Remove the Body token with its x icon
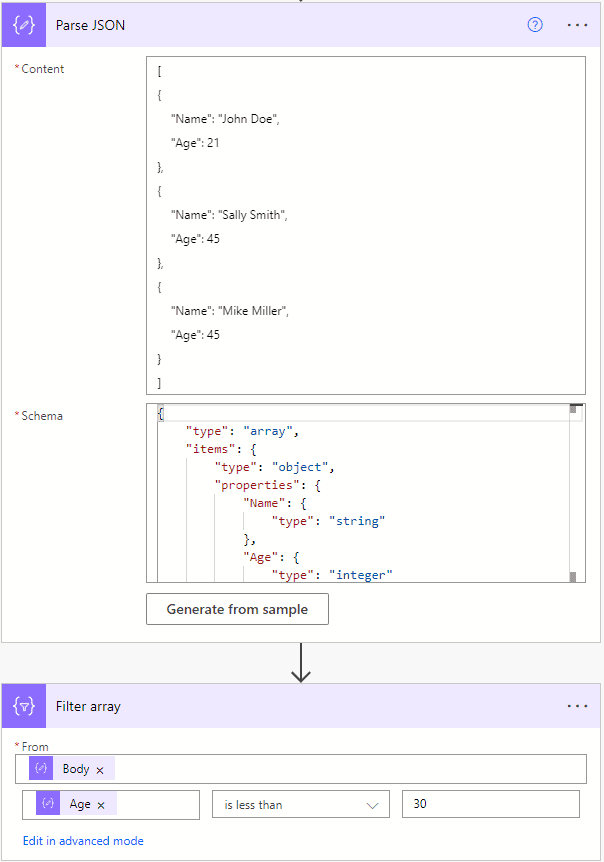This screenshot has height=862, width=604. coord(101,768)
